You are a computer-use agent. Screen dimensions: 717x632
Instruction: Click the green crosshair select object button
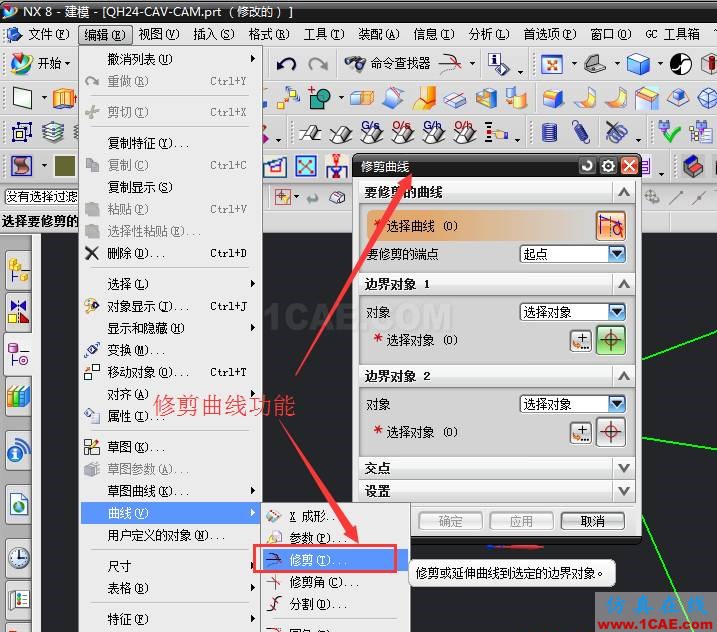click(x=611, y=340)
